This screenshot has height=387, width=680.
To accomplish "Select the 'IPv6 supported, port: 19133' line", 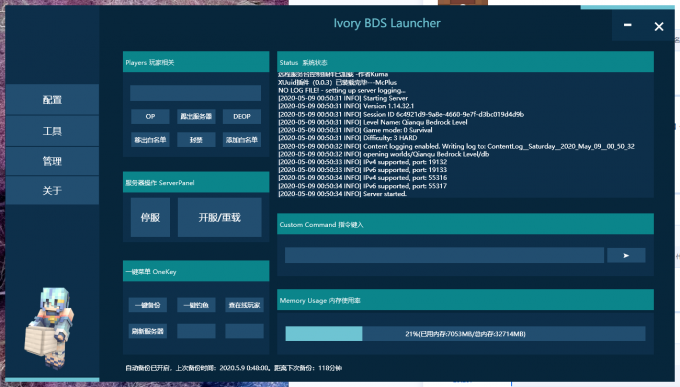I will [363, 170].
